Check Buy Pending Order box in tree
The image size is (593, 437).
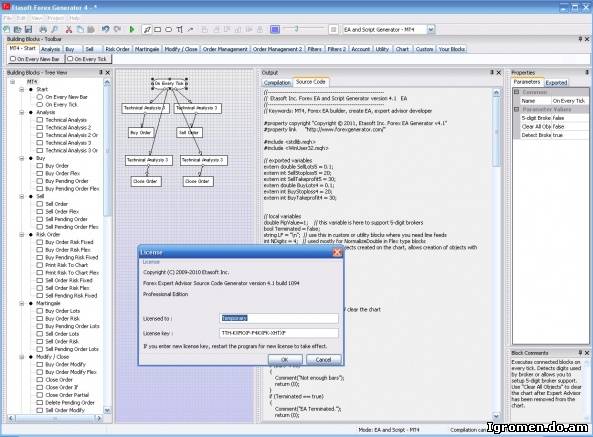[x=39, y=181]
